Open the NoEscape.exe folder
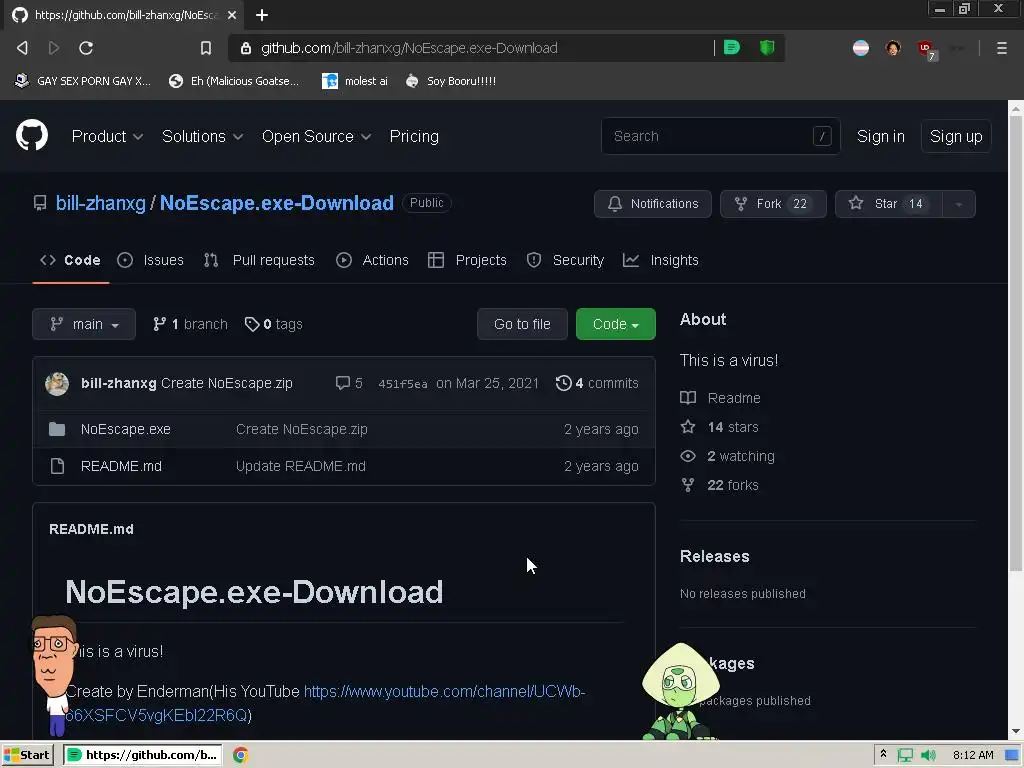Screen dimensions: 1024x768 click(x=125, y=429)
